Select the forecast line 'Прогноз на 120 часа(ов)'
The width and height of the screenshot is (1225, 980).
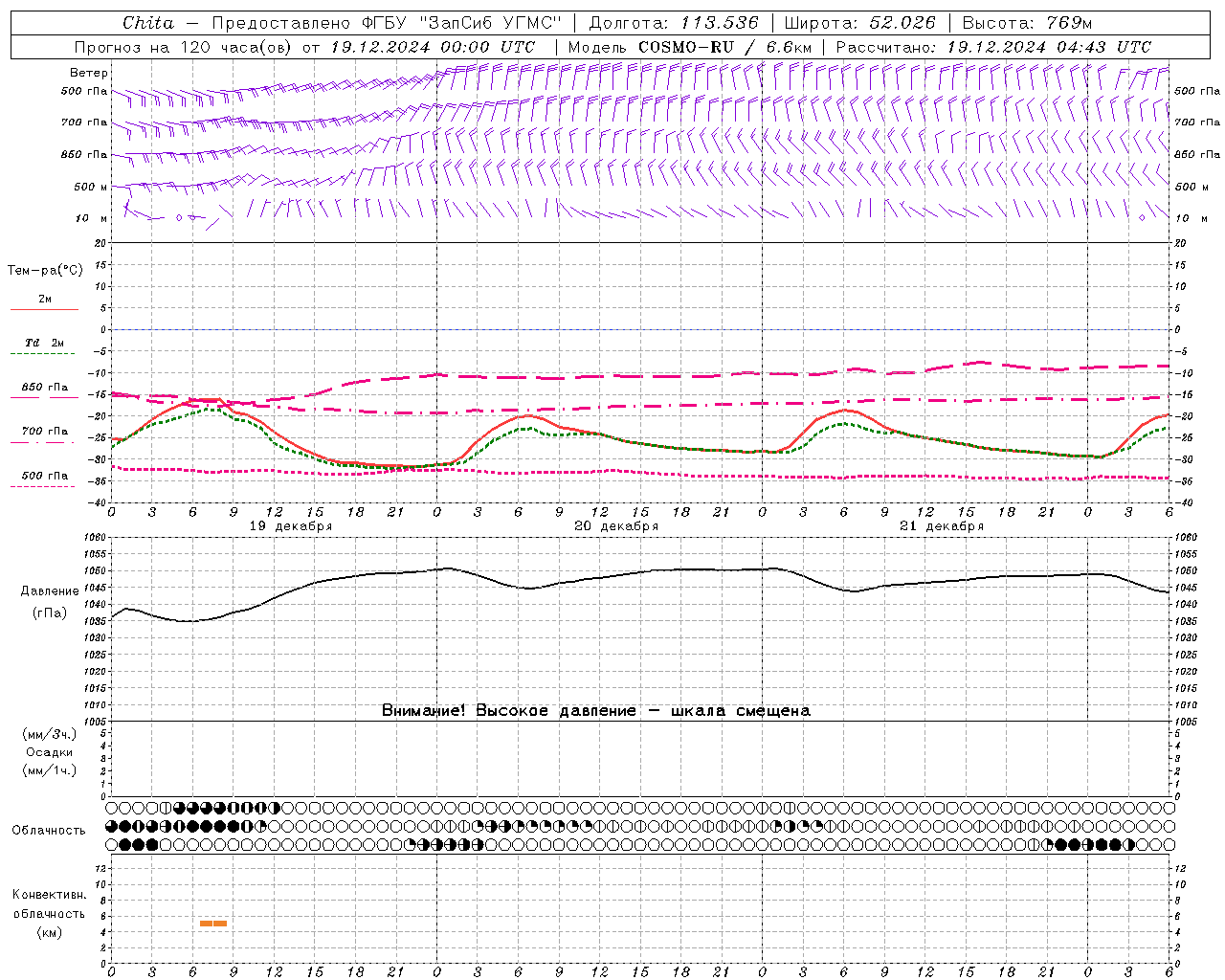click(184, 47)
